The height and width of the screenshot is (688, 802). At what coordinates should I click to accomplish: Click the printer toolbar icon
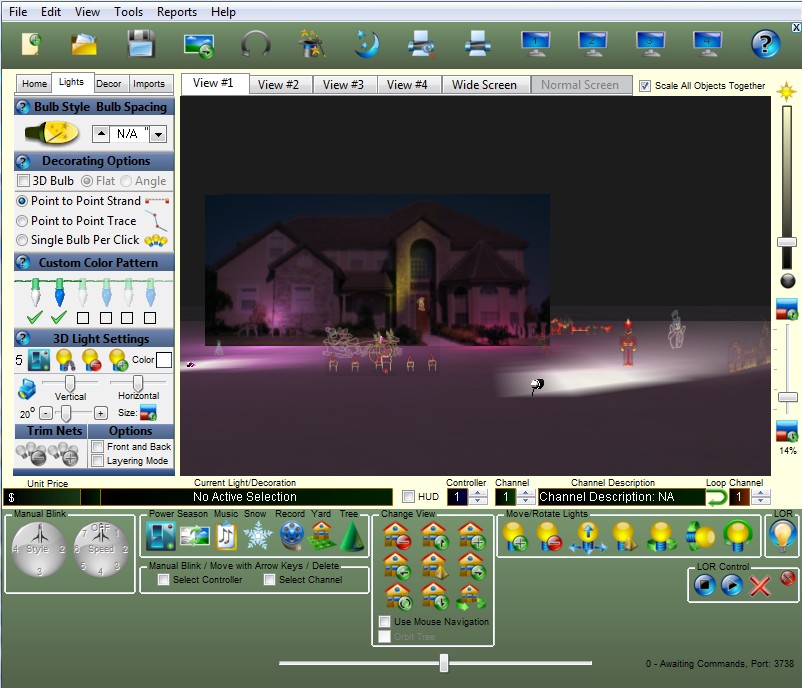[x=478, y=44]
